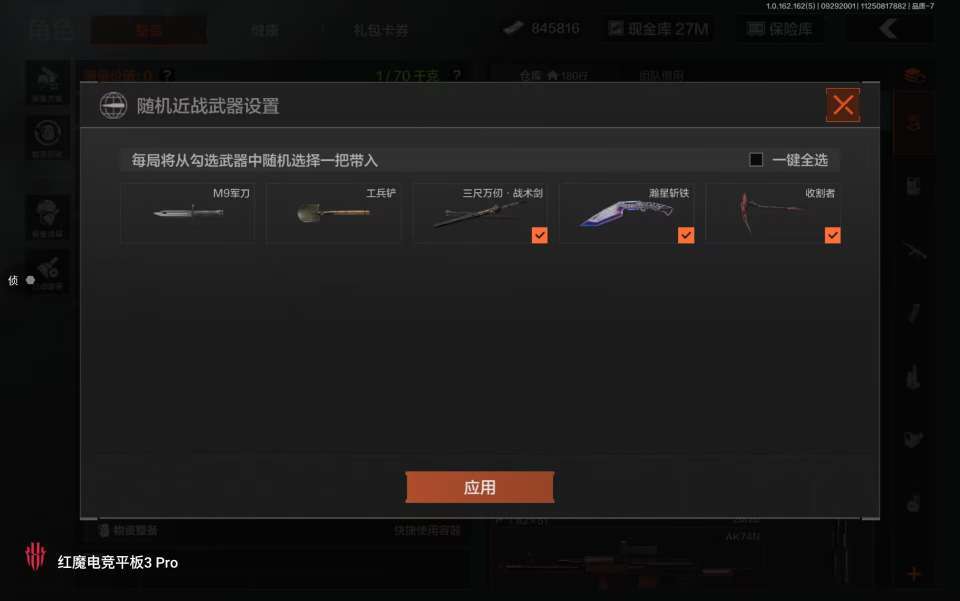Click the orange plus icon at bottom right
This screenshot has width=960, height=601.
[913, 574]
